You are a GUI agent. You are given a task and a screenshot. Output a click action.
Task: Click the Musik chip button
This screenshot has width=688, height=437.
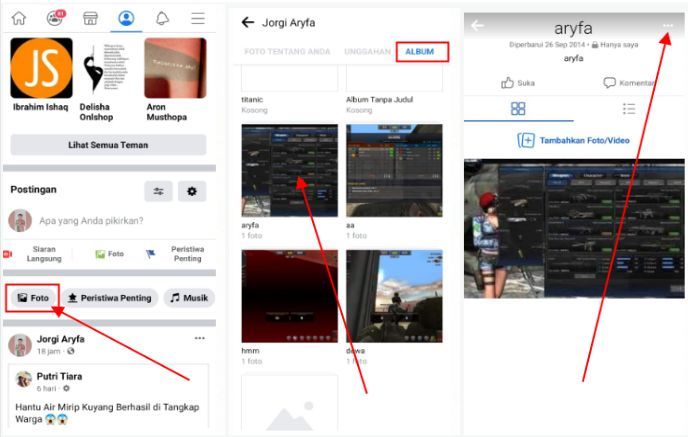tap(189, 298)
